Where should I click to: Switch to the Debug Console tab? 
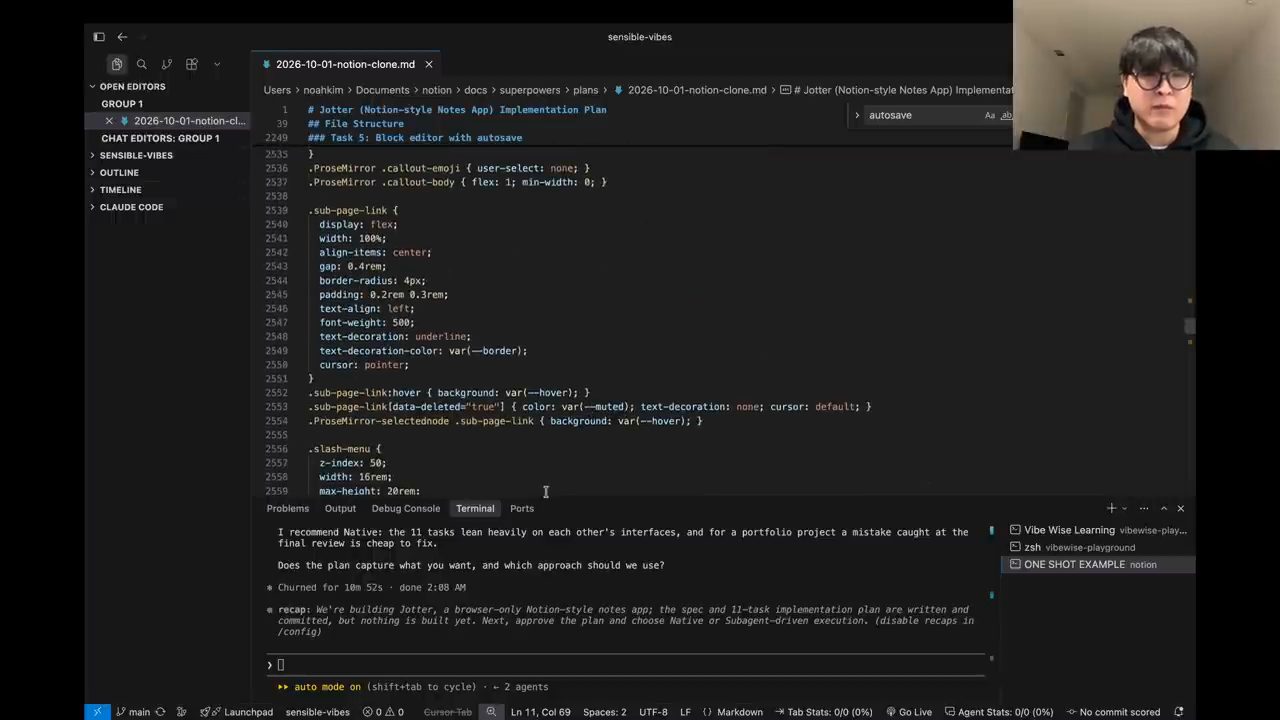point(405,508)
